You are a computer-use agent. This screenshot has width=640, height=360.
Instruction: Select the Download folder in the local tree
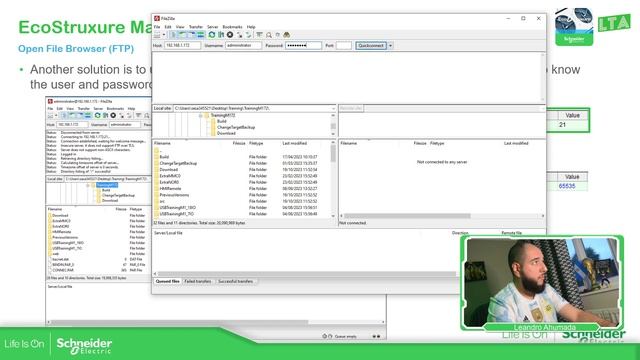click(x=226, y=133)
